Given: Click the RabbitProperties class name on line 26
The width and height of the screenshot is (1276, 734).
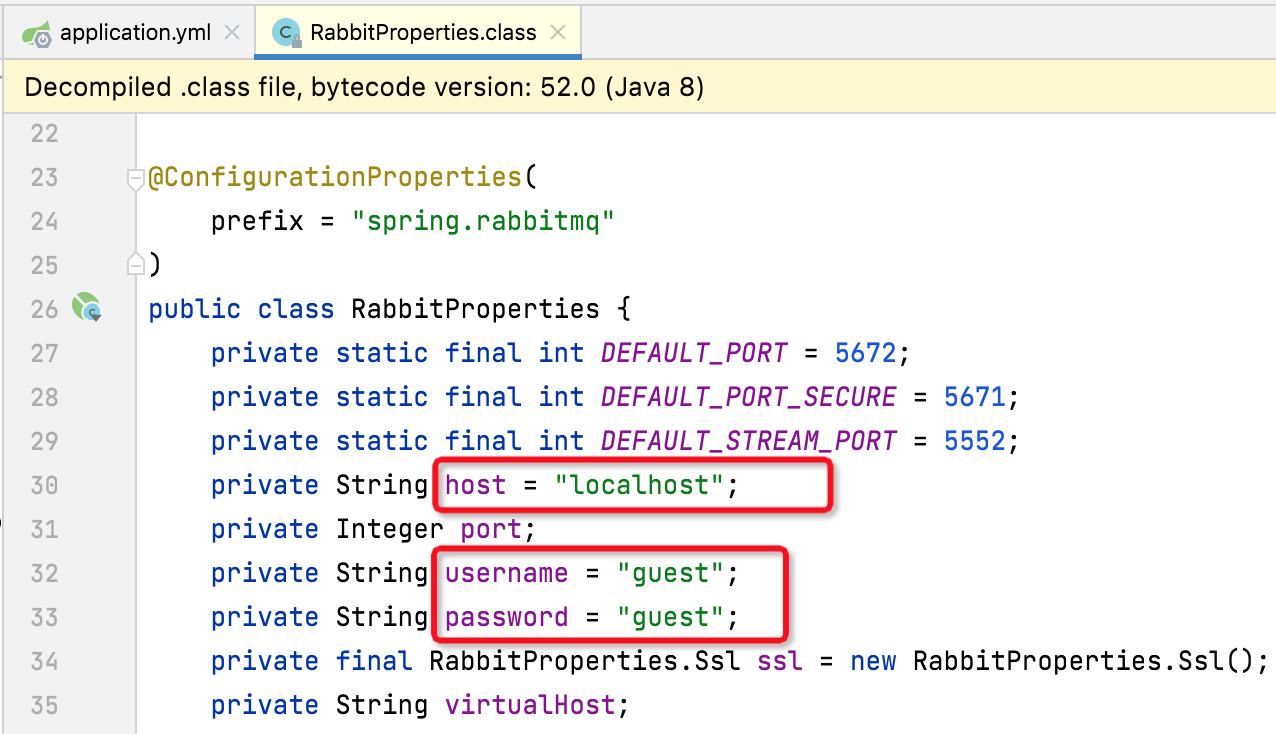Looking at the screenshot, I should click(475, 309).
